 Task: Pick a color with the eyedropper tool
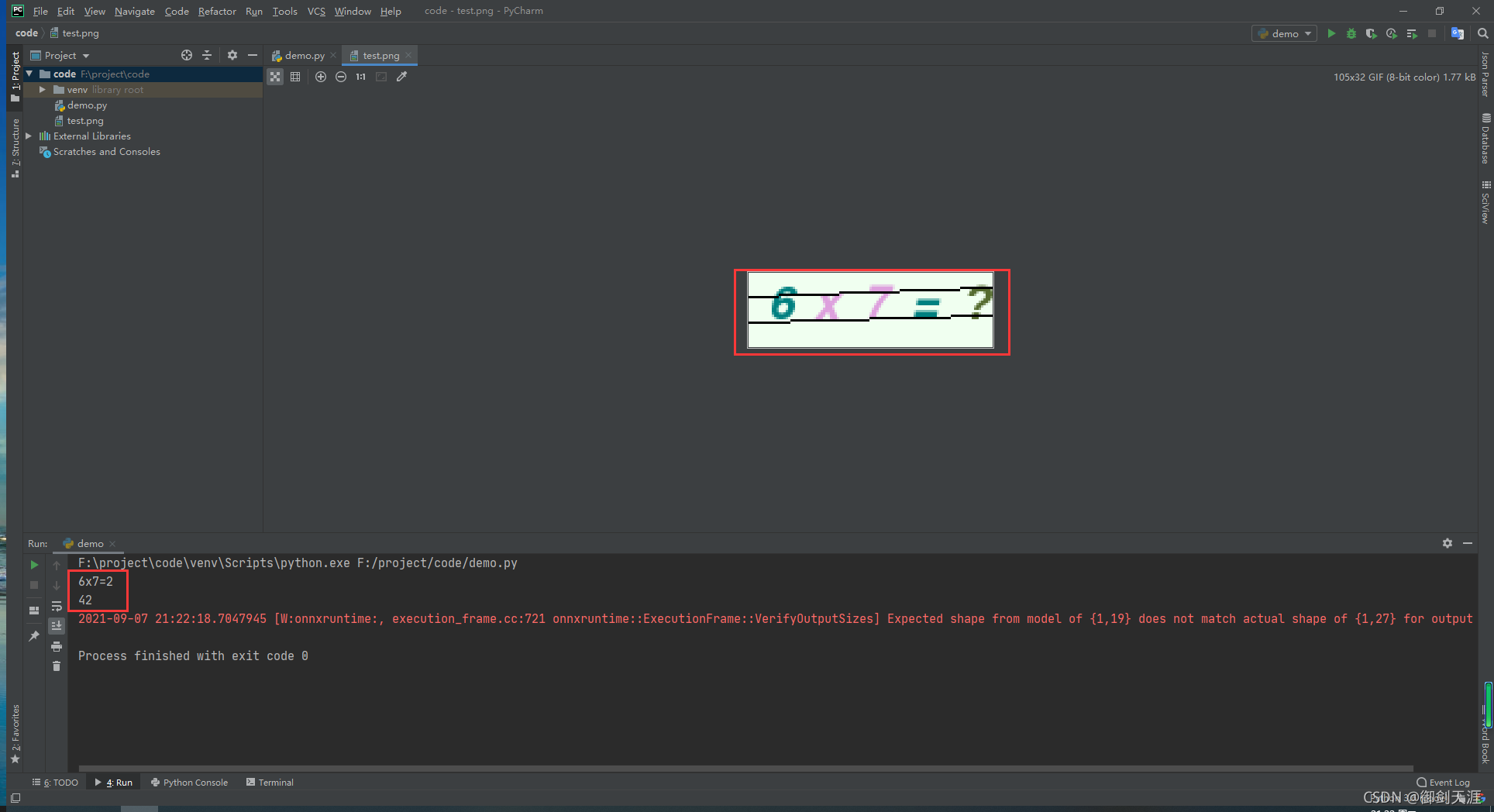[401, 77]
